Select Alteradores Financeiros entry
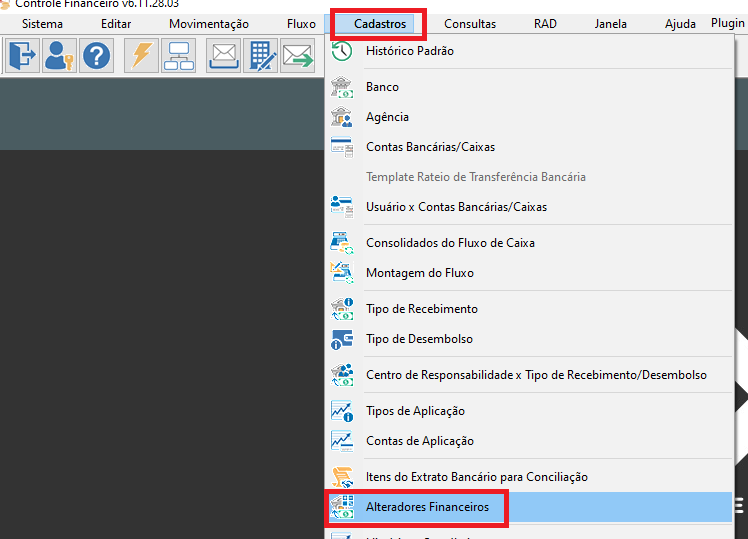 (x=529, y=507)
